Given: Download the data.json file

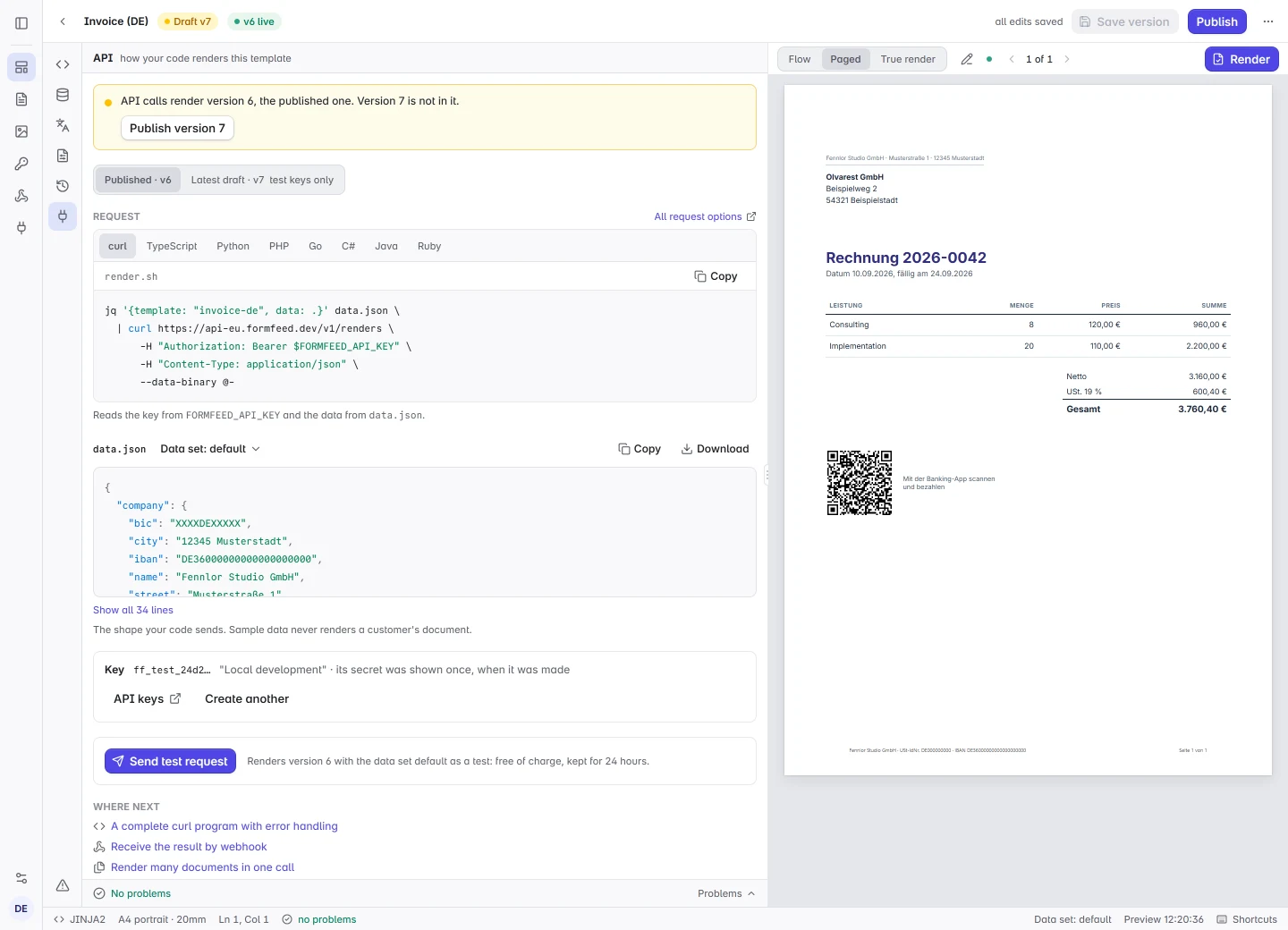Looking at the screenshot, I should point(715,449).
